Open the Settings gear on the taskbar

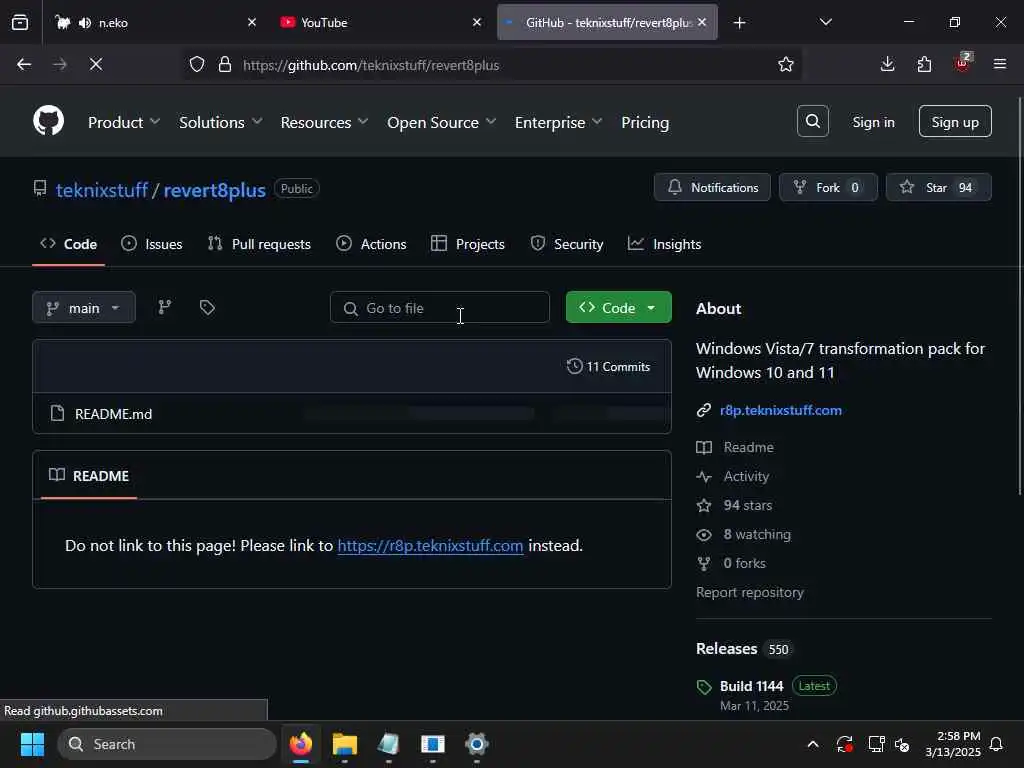pos(477,744)
